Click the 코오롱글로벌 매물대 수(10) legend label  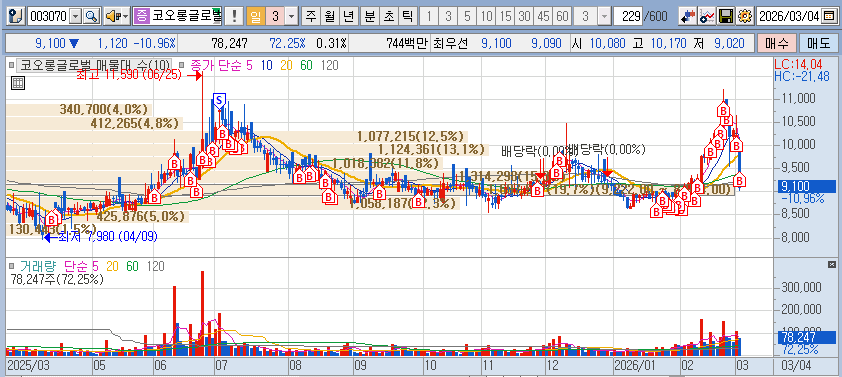[x=95, y=66]
